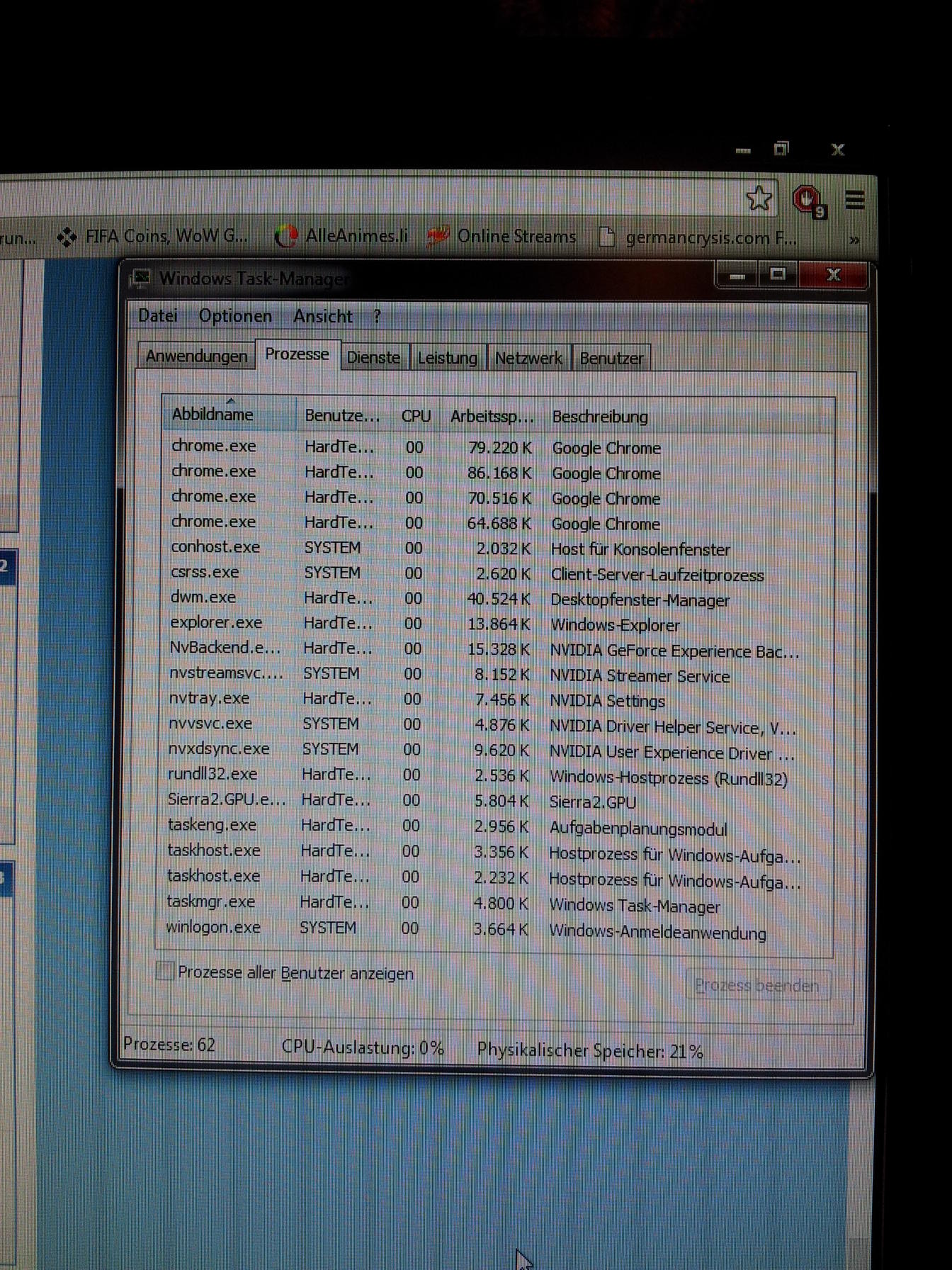Sort by the Abbildname column header

pos(229,414)
